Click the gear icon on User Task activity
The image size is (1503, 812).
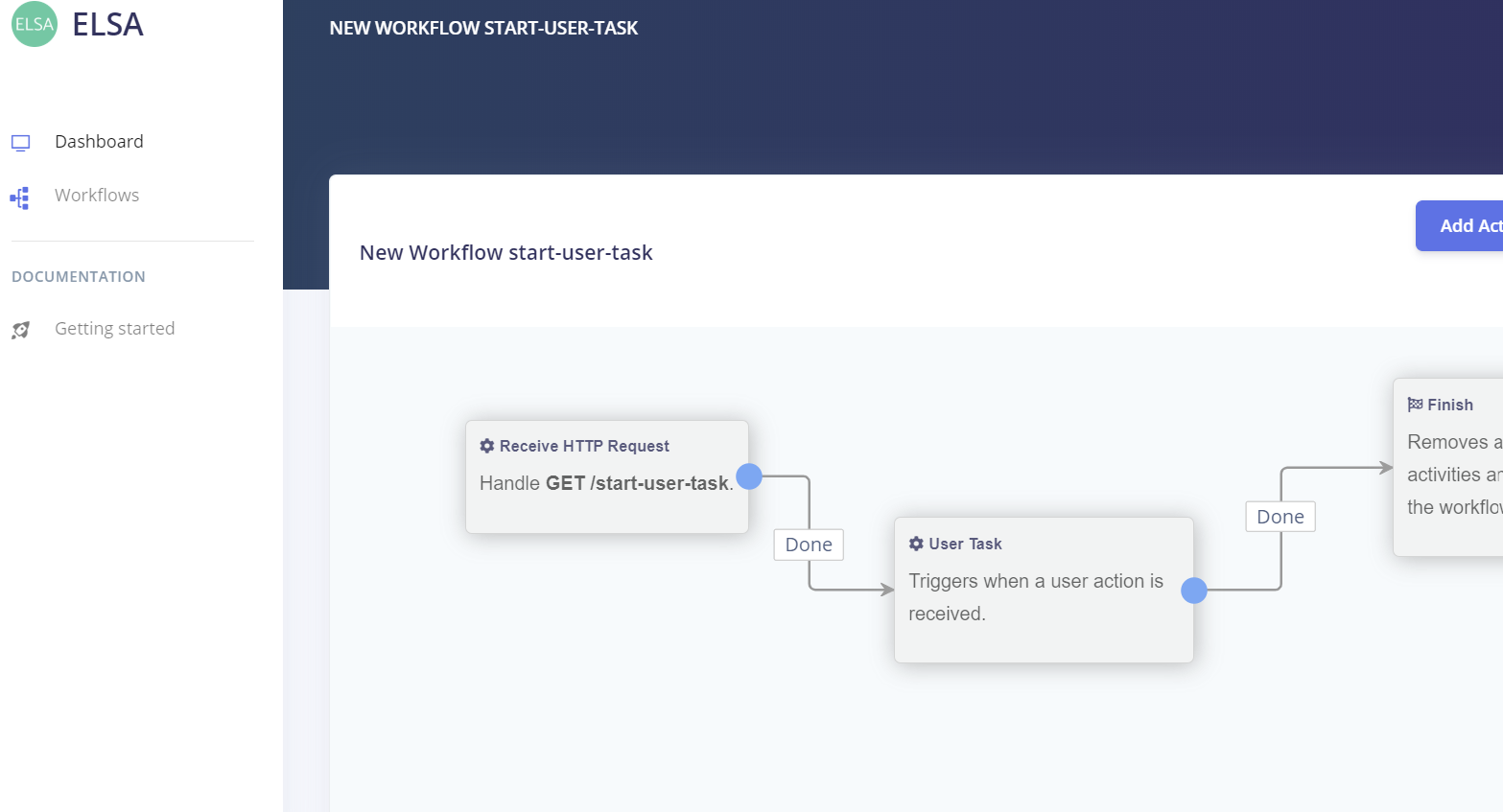915,543
